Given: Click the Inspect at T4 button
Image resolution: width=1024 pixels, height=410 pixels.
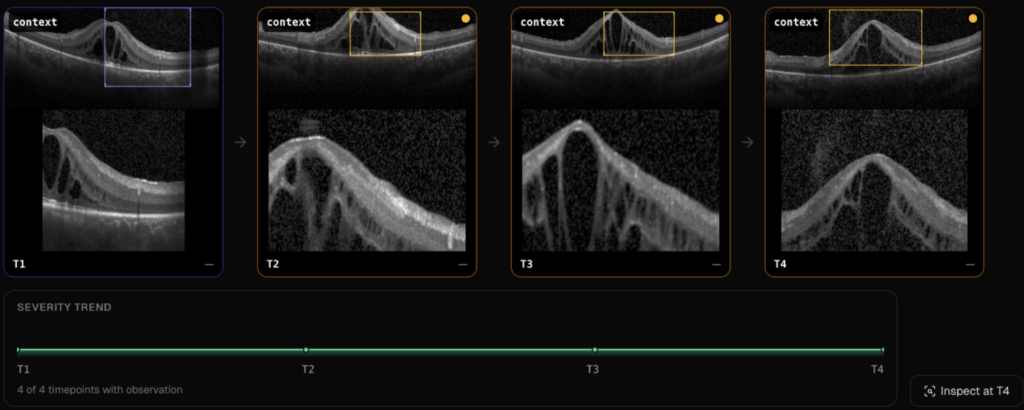Looking at the screenshot, I should (967, 391).
